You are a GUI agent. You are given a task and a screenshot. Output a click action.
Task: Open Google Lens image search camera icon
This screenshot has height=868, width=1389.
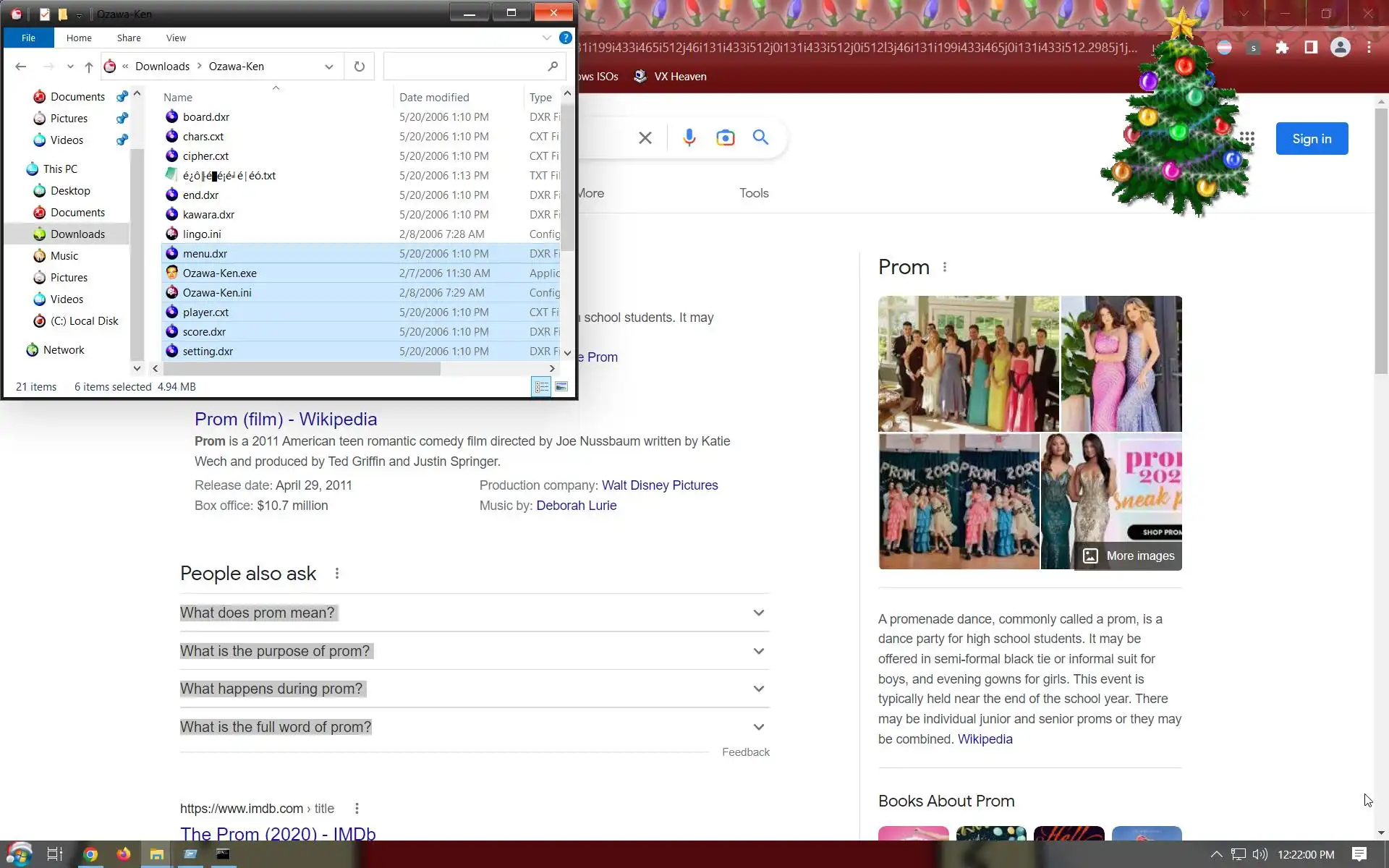tap(725, 137)
